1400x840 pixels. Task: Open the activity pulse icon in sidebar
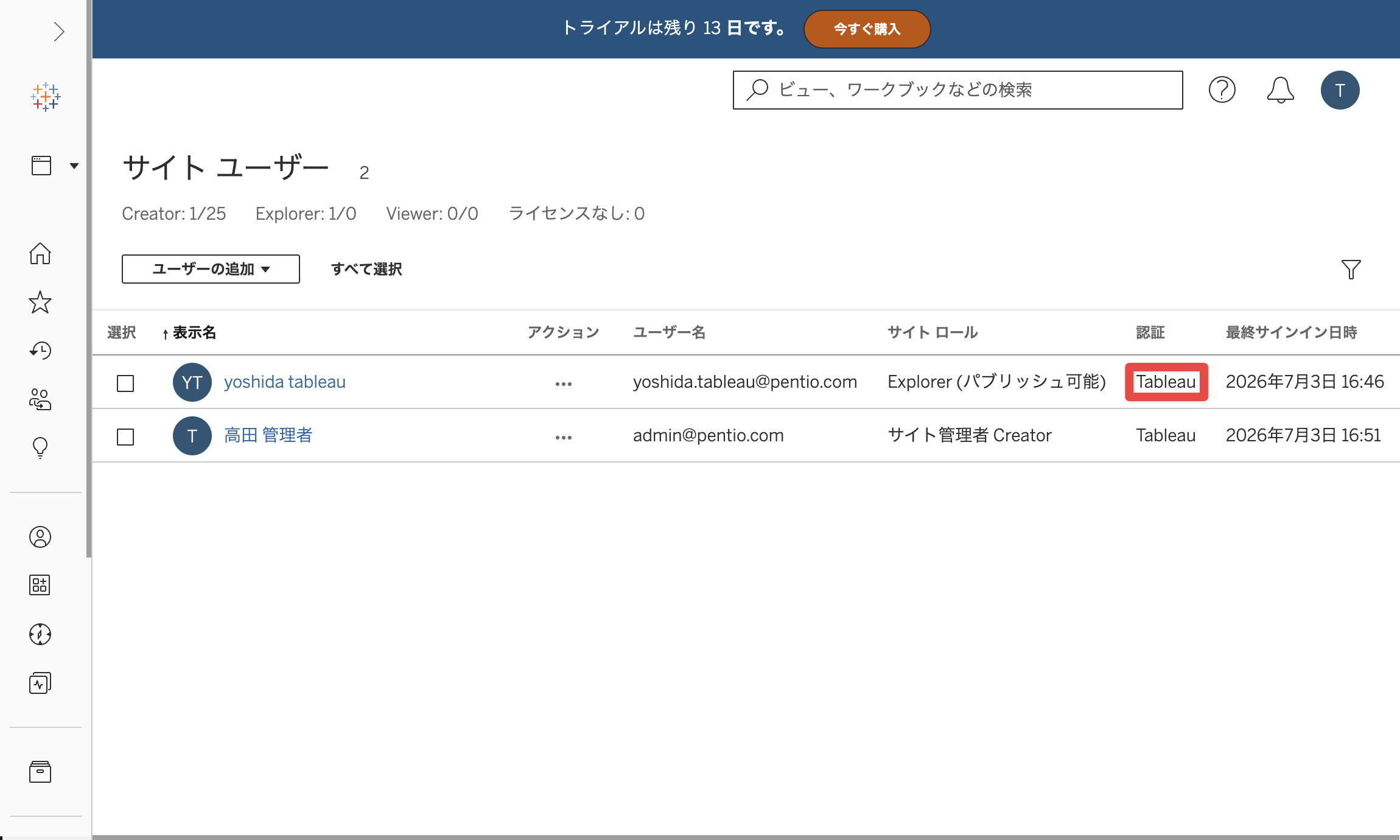point(40,683)
